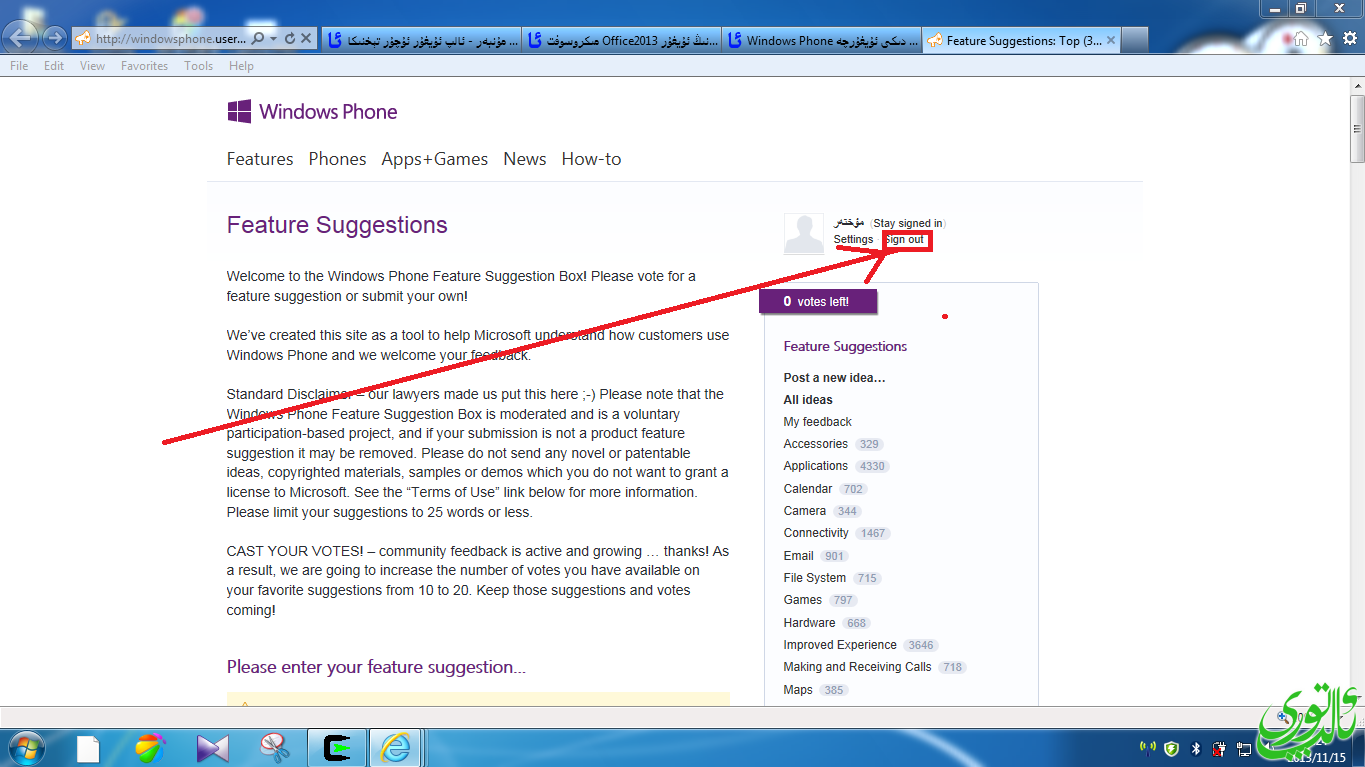The image size is (1365, 767).
Task: Open account Settings link
Action: coord(853,239)
